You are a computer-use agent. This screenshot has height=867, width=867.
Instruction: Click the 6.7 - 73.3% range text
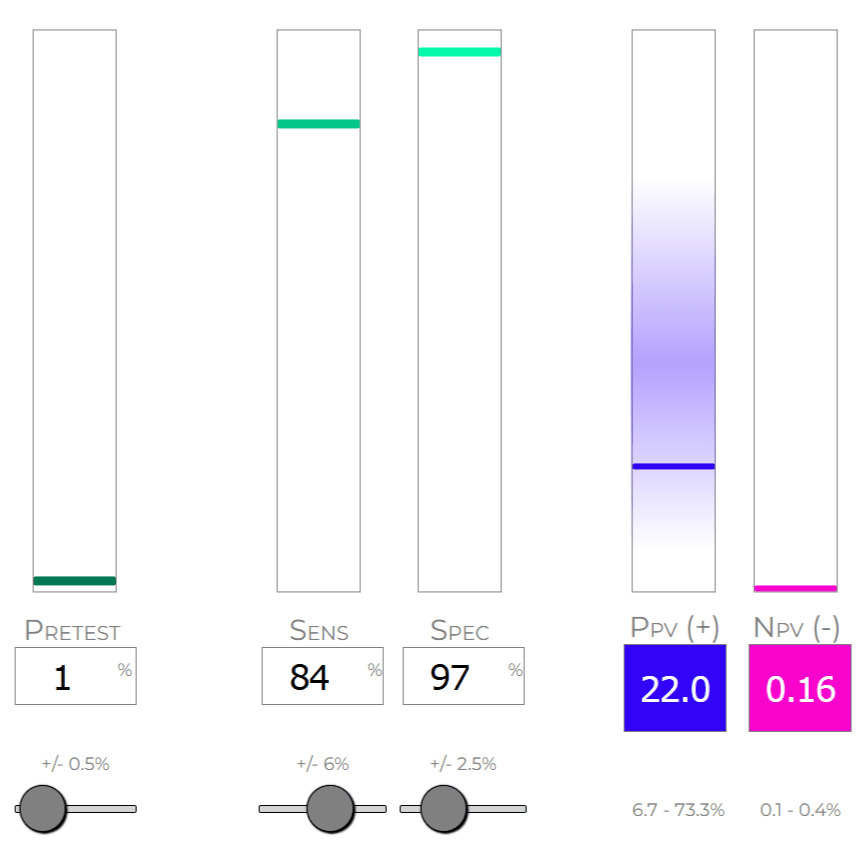[678, 810]
